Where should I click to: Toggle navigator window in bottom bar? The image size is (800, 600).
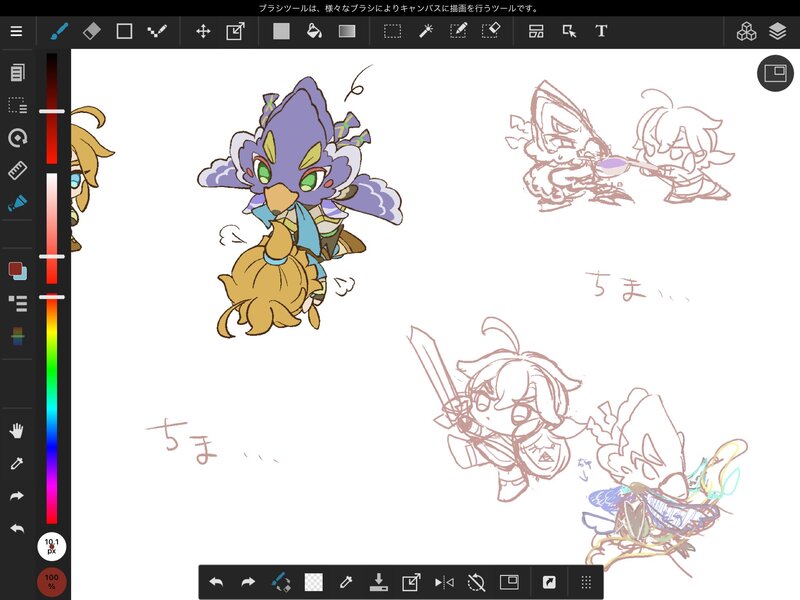coord(509,582)
